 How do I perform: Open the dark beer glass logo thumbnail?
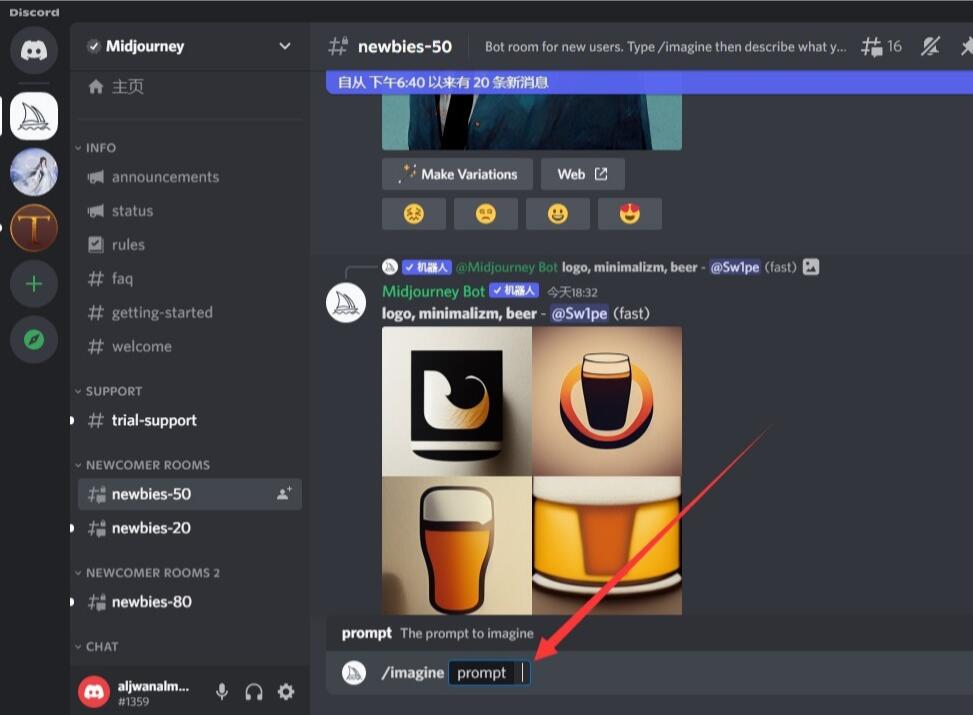(607, 401)
